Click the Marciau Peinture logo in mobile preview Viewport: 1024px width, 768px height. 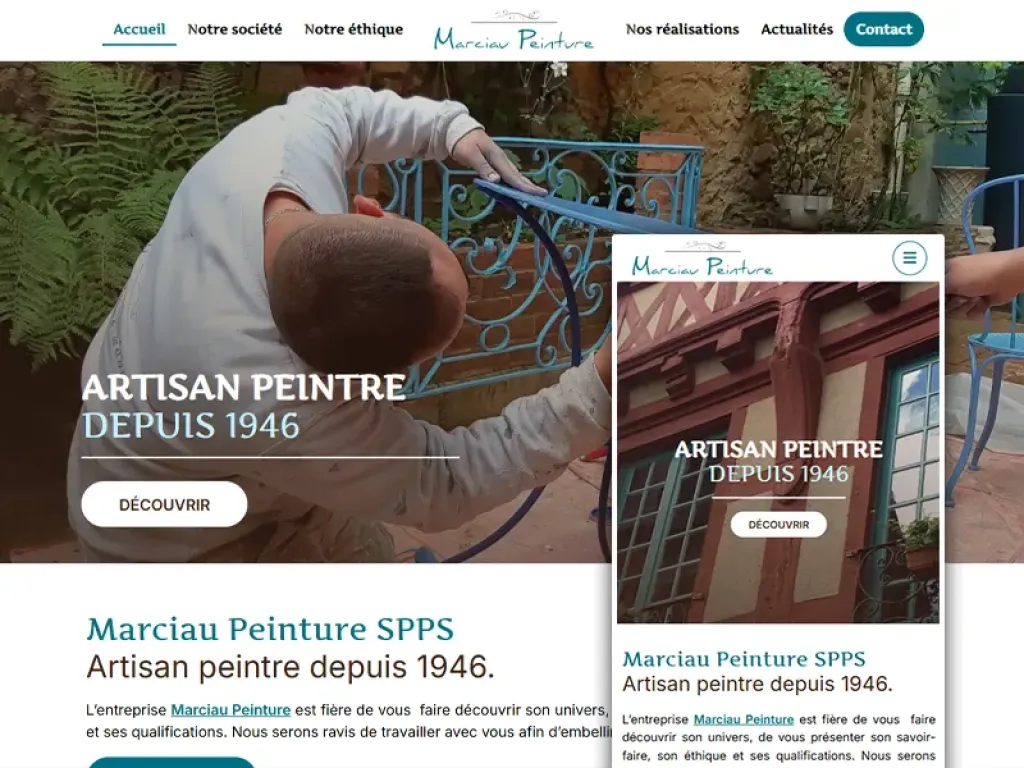pos(702,259)
